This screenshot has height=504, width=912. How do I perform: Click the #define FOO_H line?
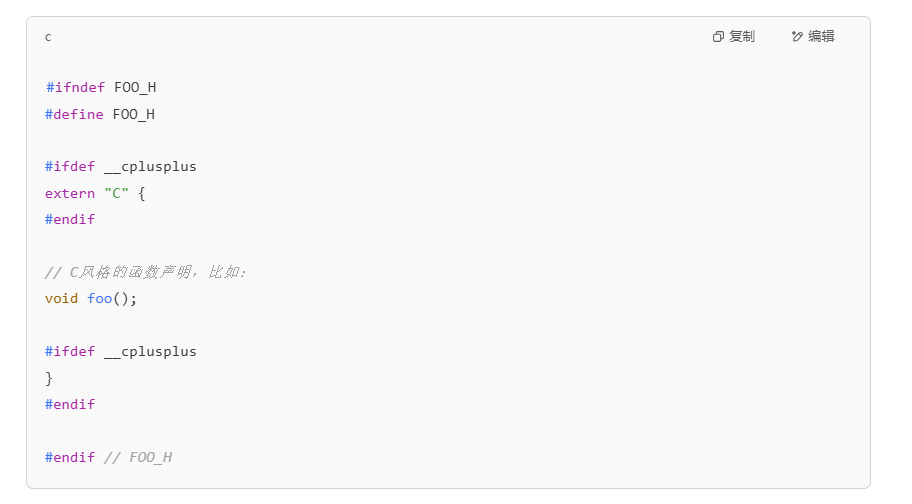(x=100, y=114)
